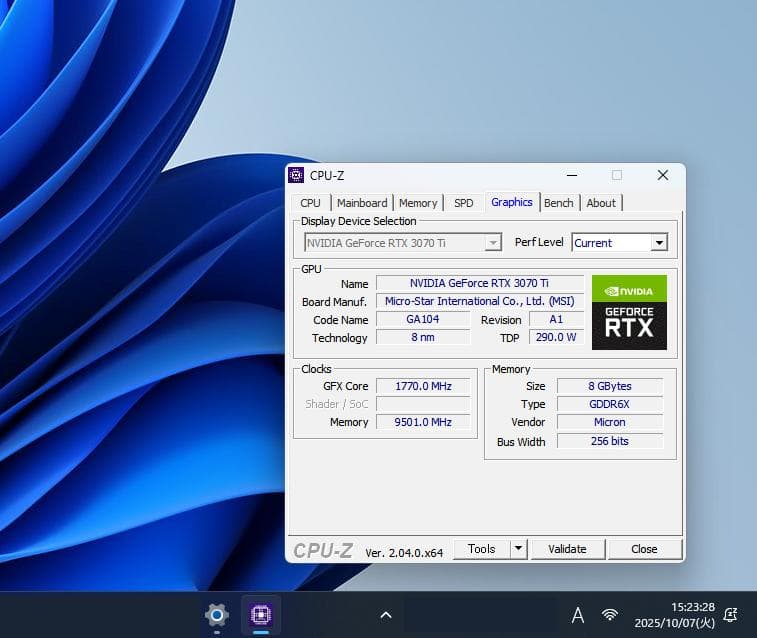Viewport: 757px width, 638px height.
Task: Click the Bus Width 256 bits value
Action: click(x=610, y=441)
